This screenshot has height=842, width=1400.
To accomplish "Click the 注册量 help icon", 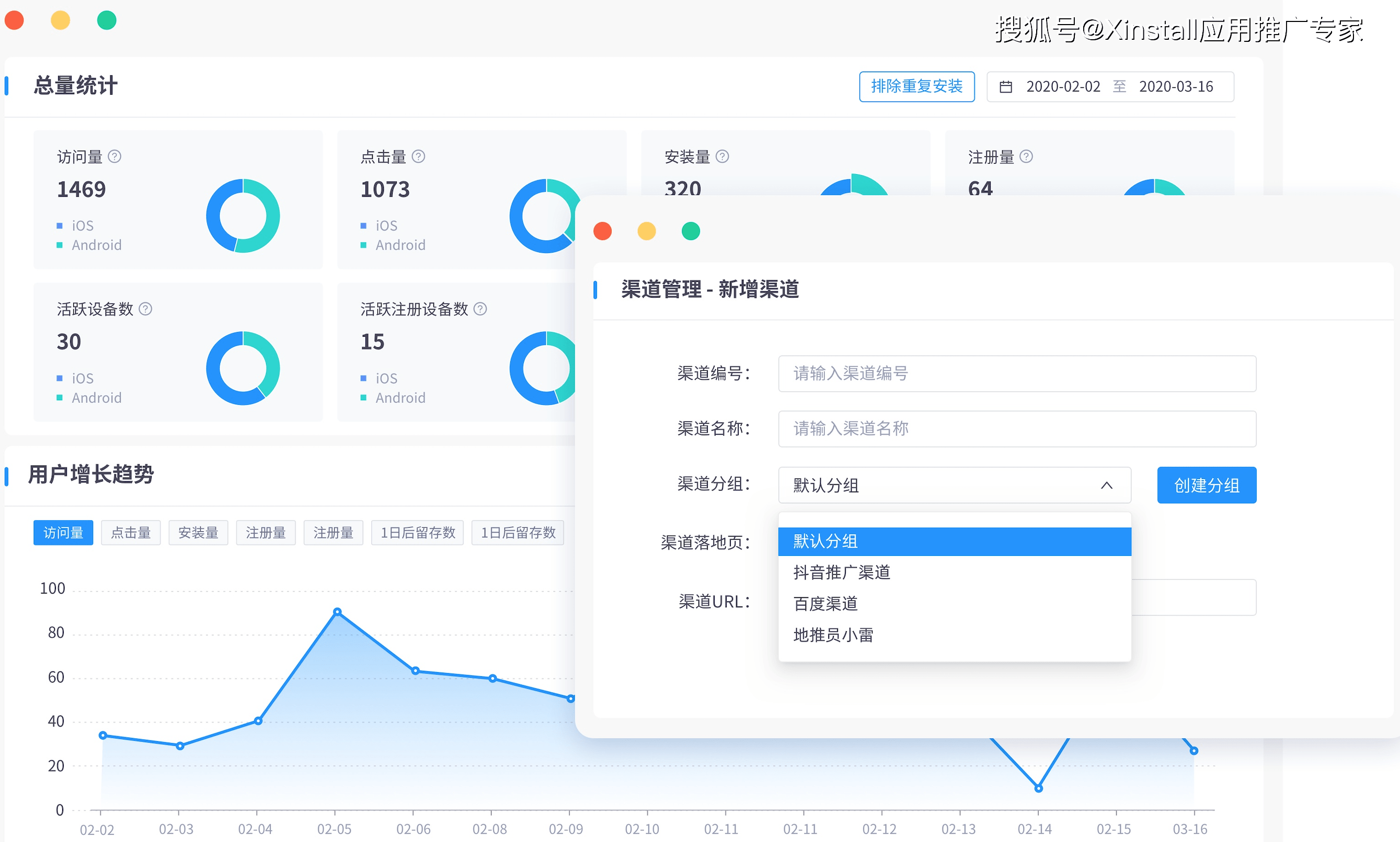I will [1027, 156].
